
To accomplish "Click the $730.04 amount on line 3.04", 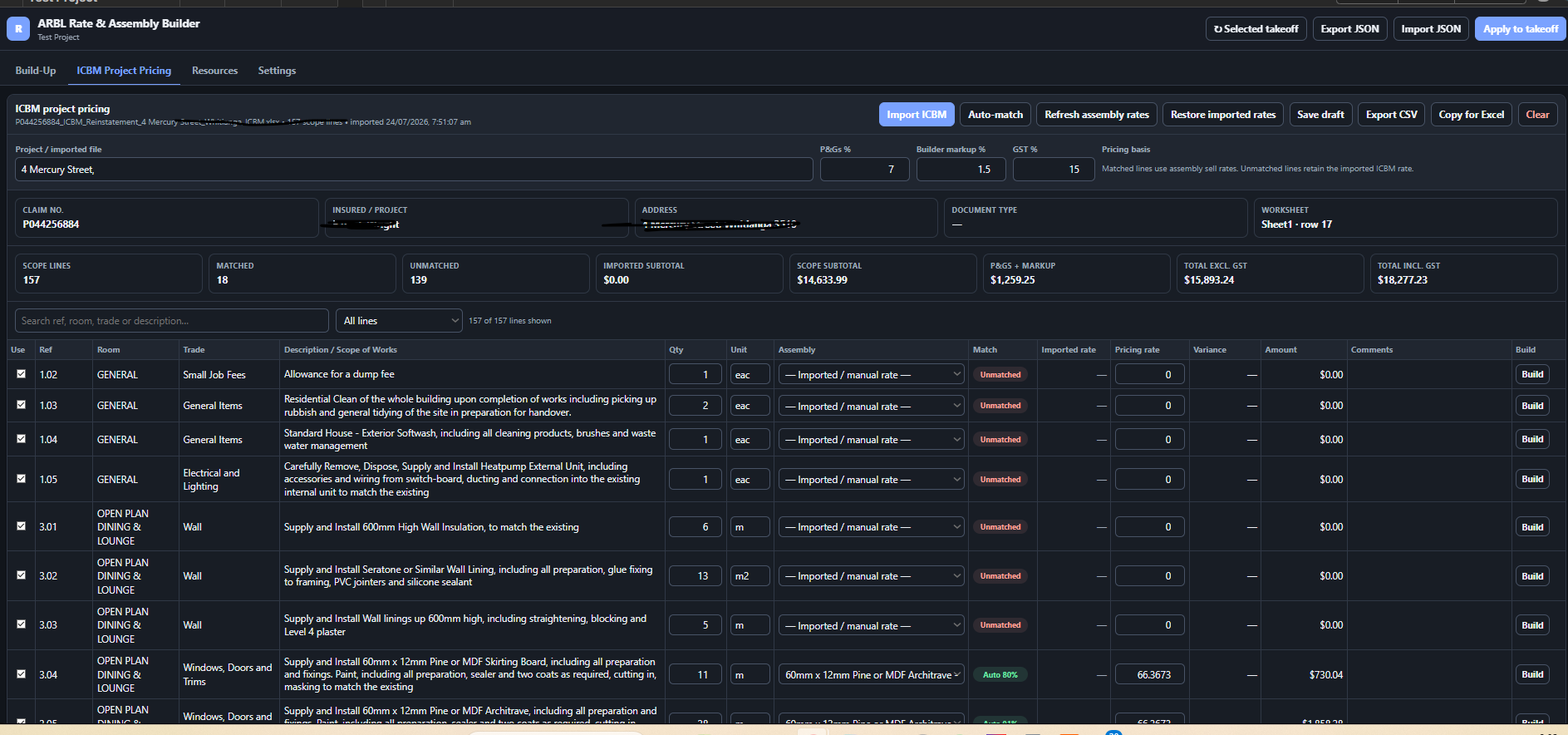I will point(1326,675).
